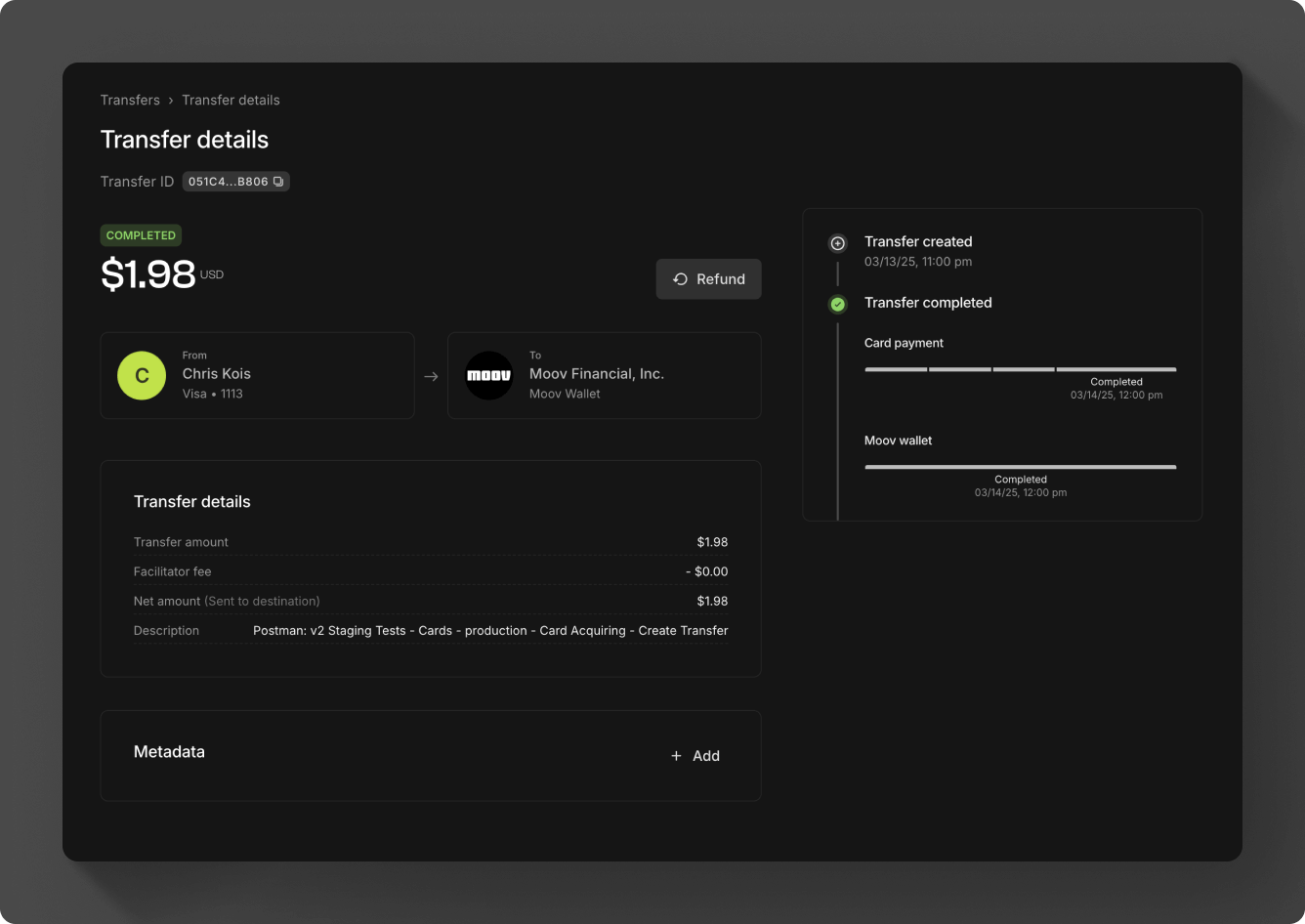Click the breadcrumb chevron separator
The height and width of the screenshot is (924, 1305).
pos(171,101)
